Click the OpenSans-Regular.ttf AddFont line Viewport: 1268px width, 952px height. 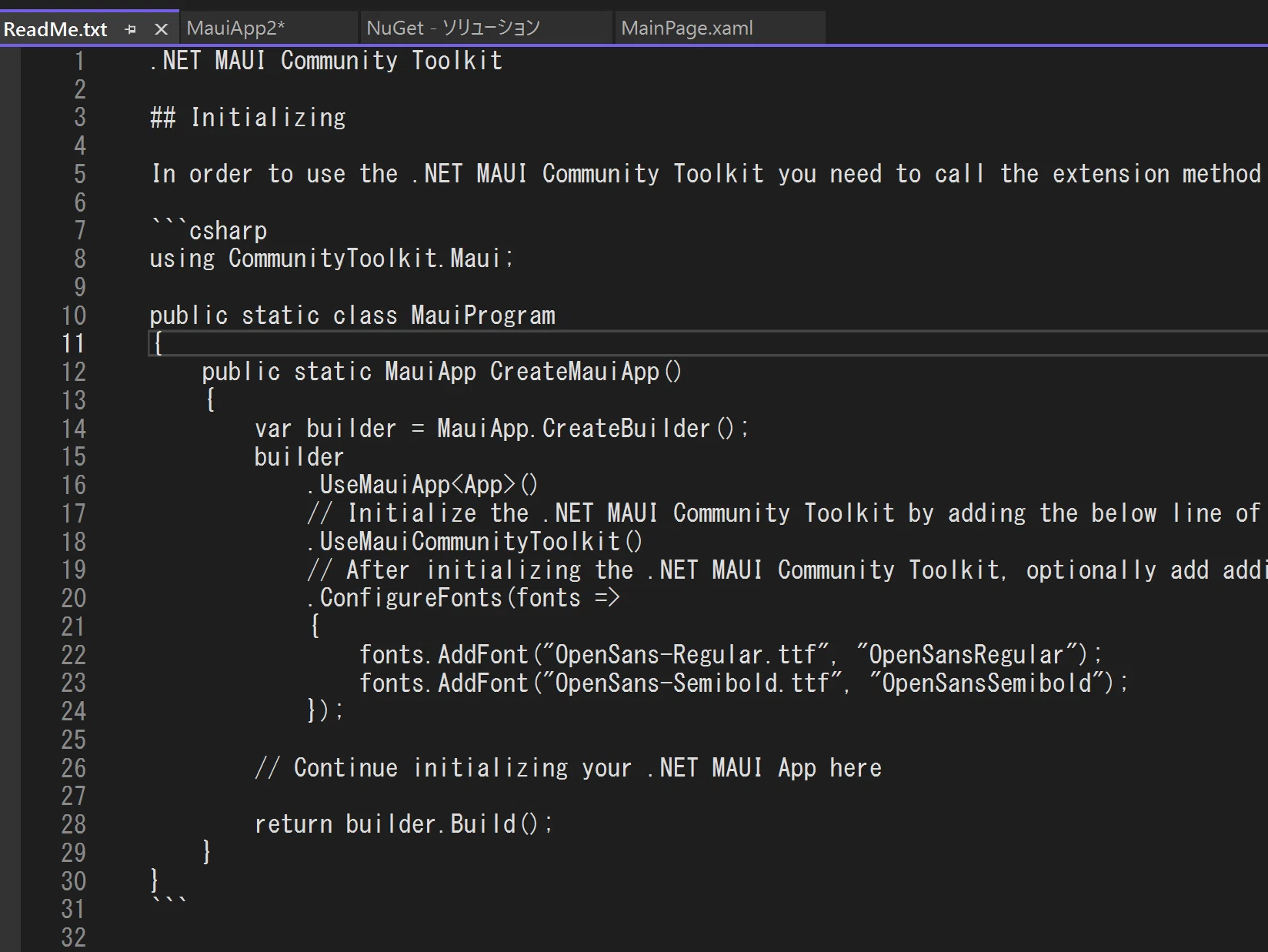pyautogui.click(x=731, y=655)
